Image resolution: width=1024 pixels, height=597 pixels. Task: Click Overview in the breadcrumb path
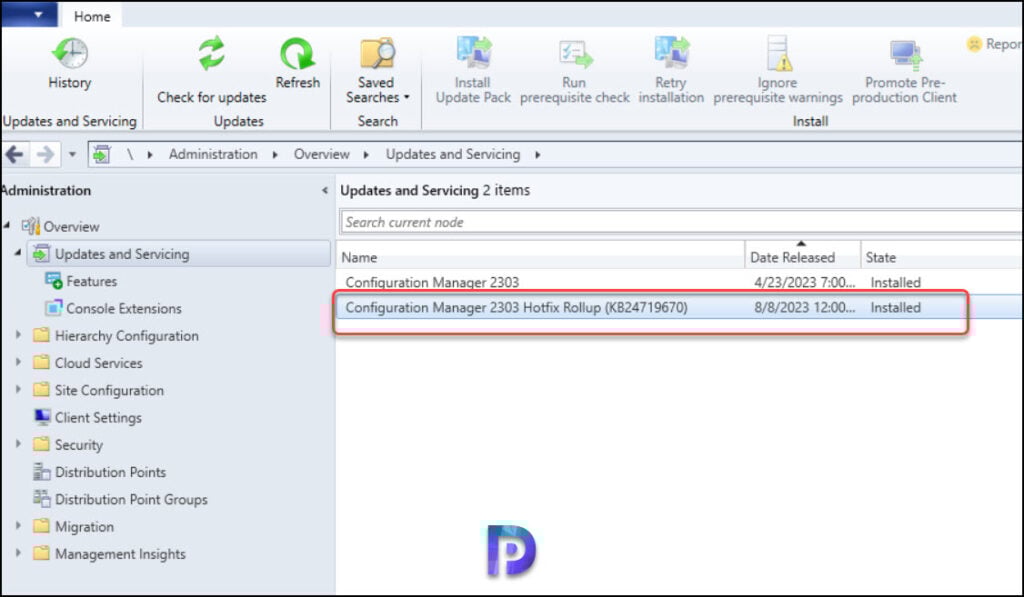click(x=321, y=154)
